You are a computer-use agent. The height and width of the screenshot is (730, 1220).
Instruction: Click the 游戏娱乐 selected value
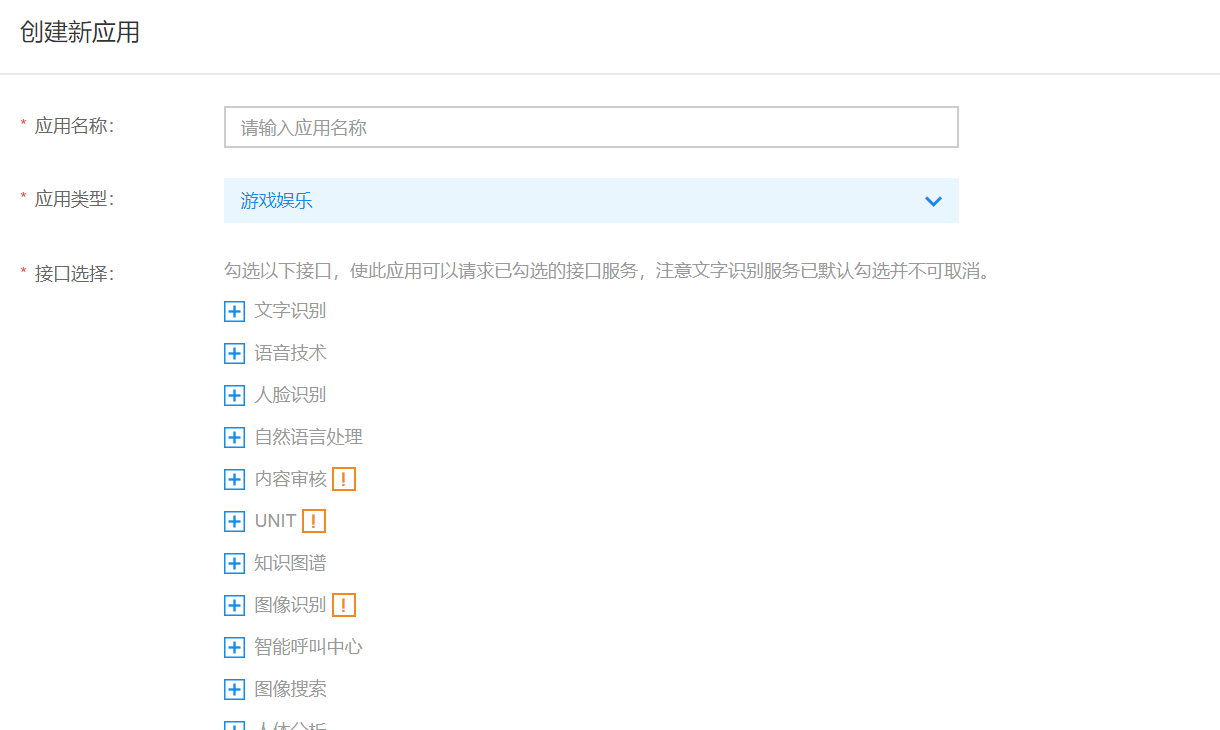click(x=276, y=201)
